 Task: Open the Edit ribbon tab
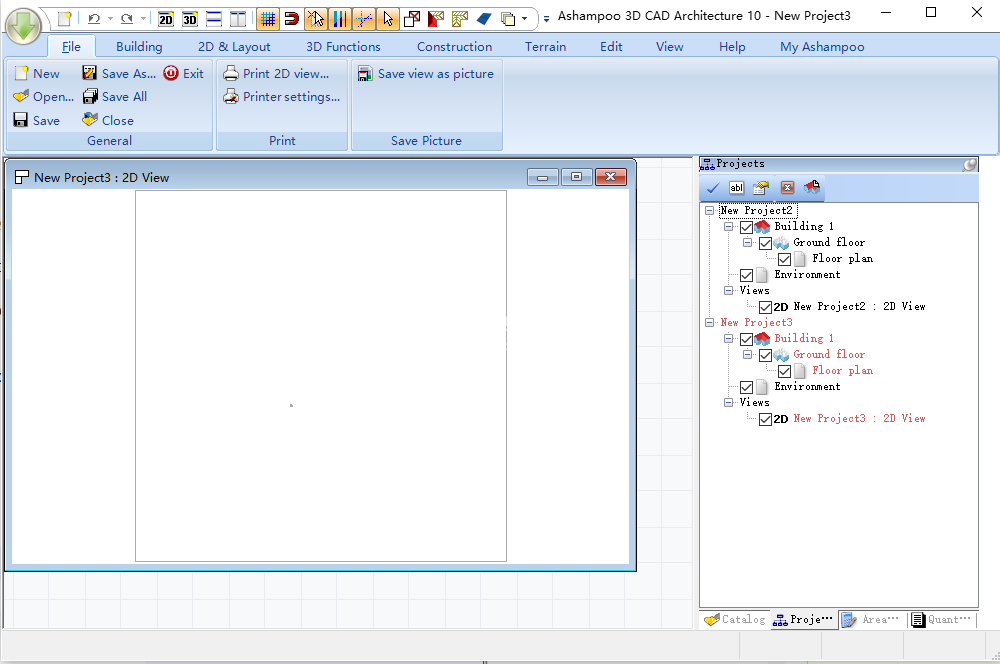(x=611, y=47)
